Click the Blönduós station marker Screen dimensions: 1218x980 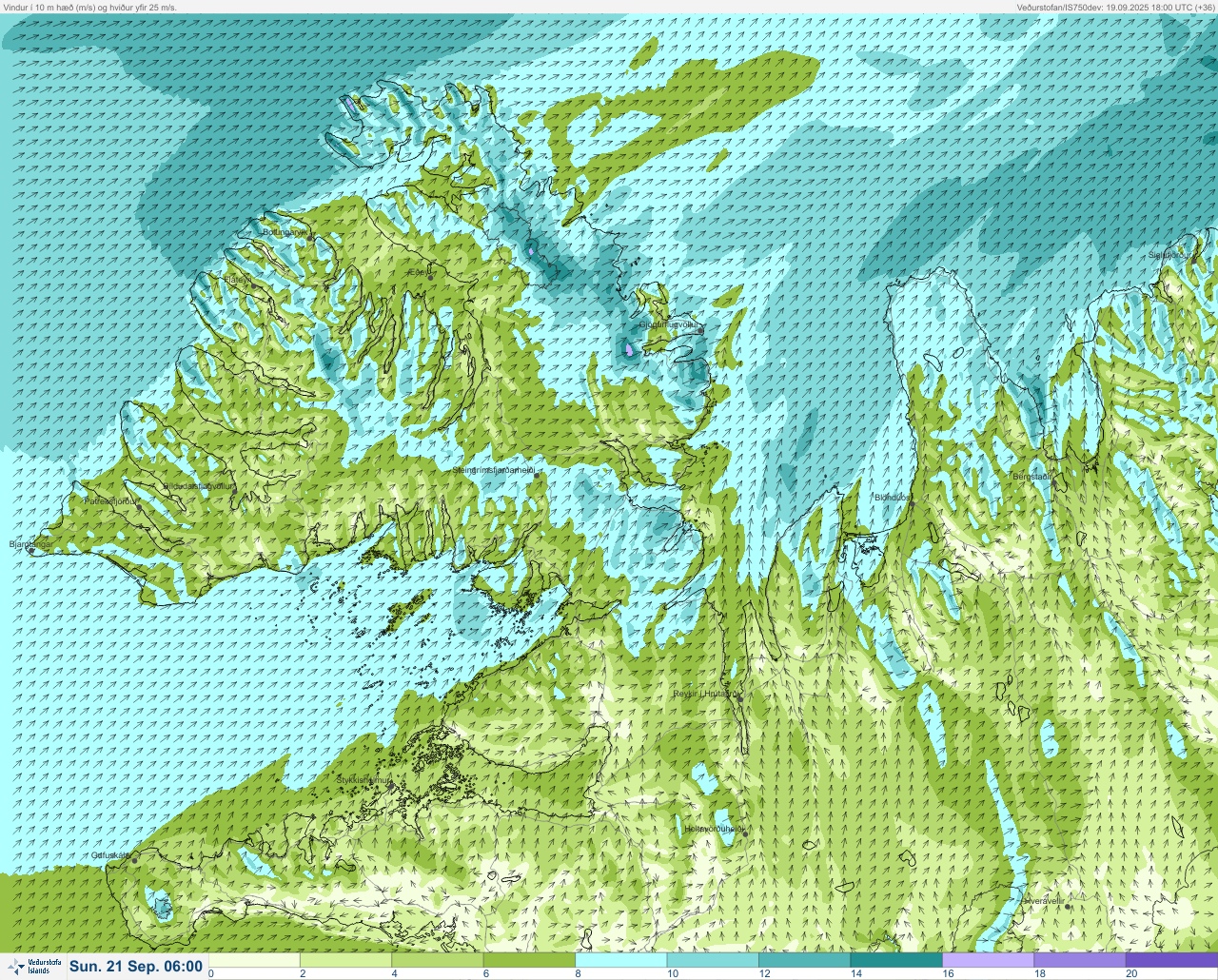911,503
